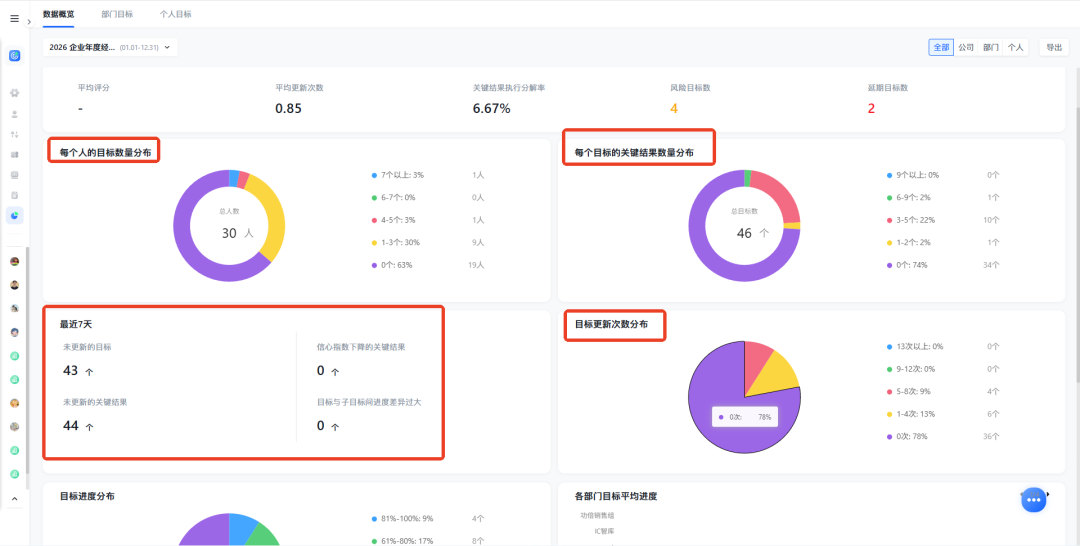Toggle the 9个以上: 0% legend entry
The height and width of the screenshot is (546, 1080).
point(913,175)
